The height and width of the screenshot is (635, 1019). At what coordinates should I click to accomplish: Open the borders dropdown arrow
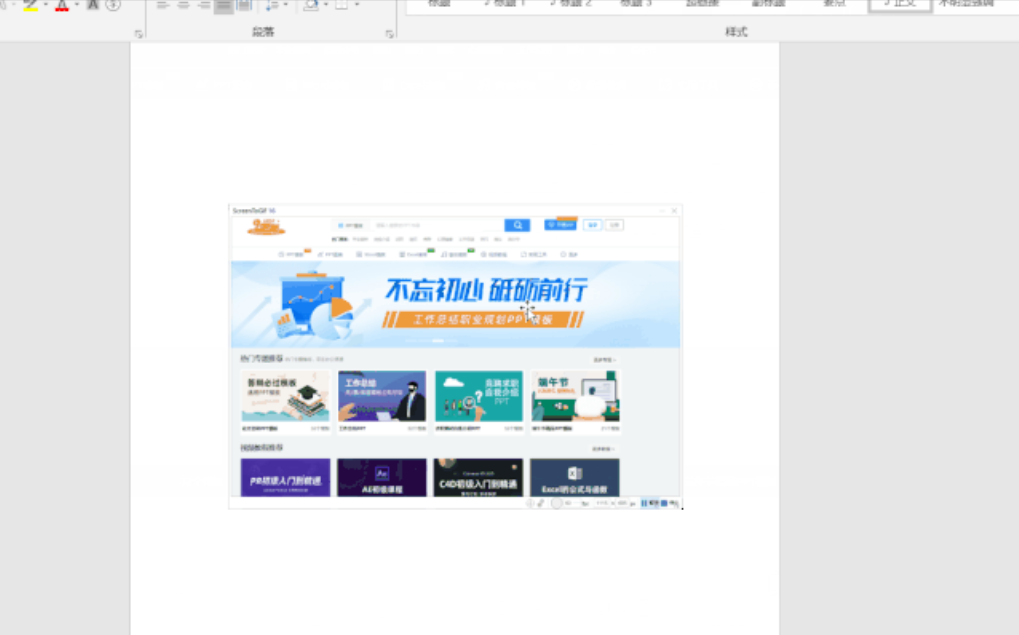click(356, 5)
